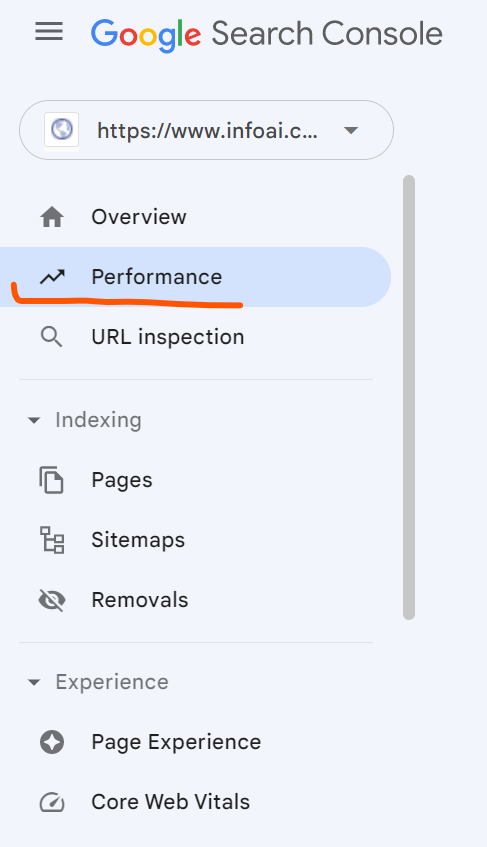This screenshot has height=847, width=487.
Task: Click the https://www.infoai.c... property field
Action: click(206, 130)
